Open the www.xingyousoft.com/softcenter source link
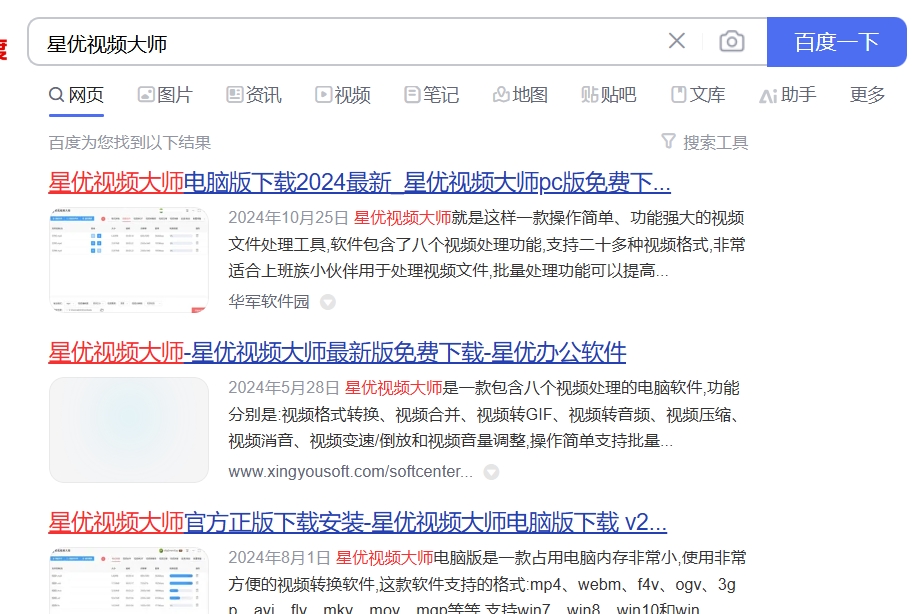Viewport: 914px width, 614px height. pyautogui.click(x=350, y=471)
